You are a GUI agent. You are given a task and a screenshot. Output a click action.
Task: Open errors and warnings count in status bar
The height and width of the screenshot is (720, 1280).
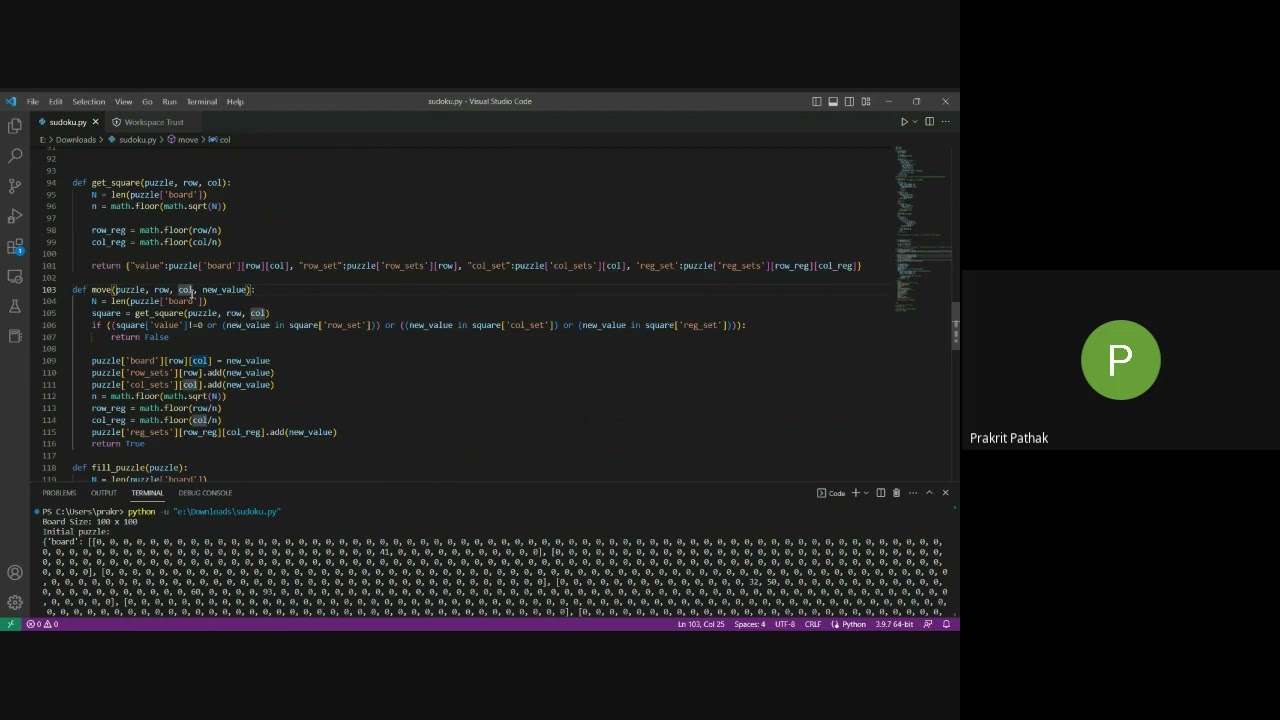42,624
